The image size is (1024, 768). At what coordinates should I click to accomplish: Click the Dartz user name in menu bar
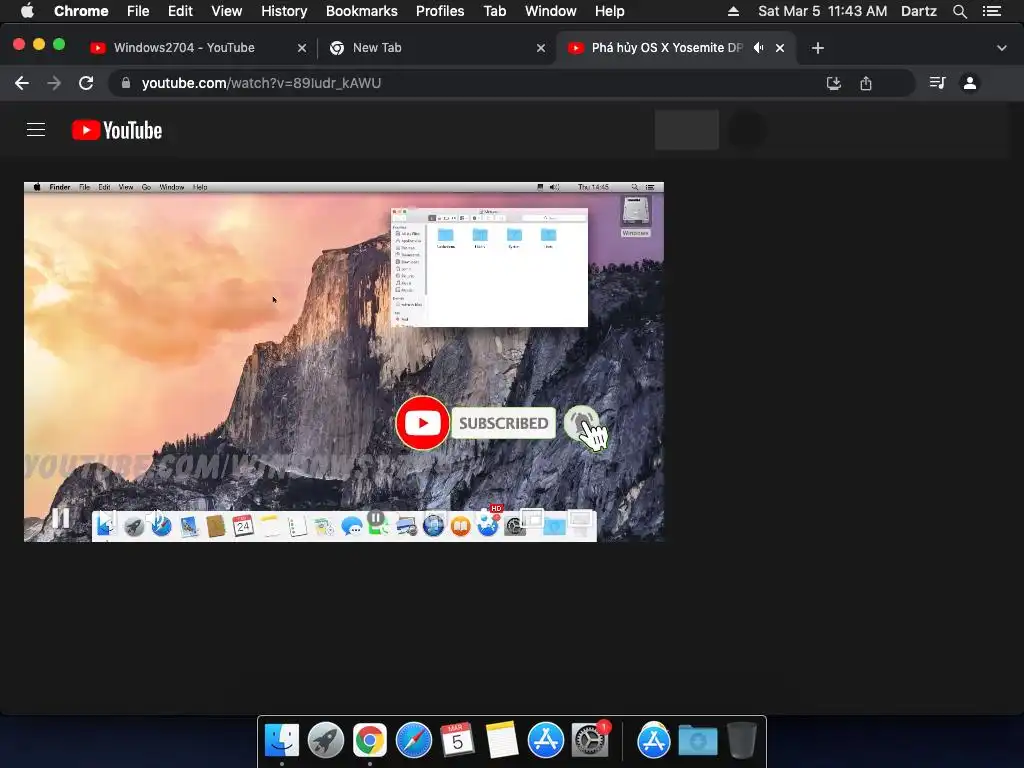coord(919,11)
